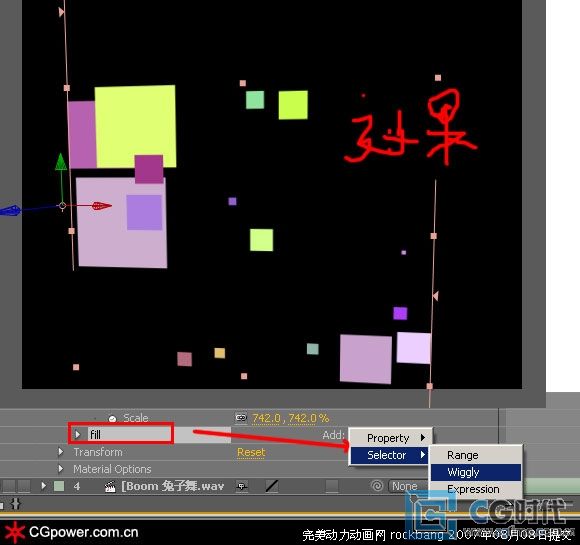Image resolution: width=580 pixels, height=545 pixels.
Task: Click the Boom wav footage icon
Action: [x=110, y=486]
